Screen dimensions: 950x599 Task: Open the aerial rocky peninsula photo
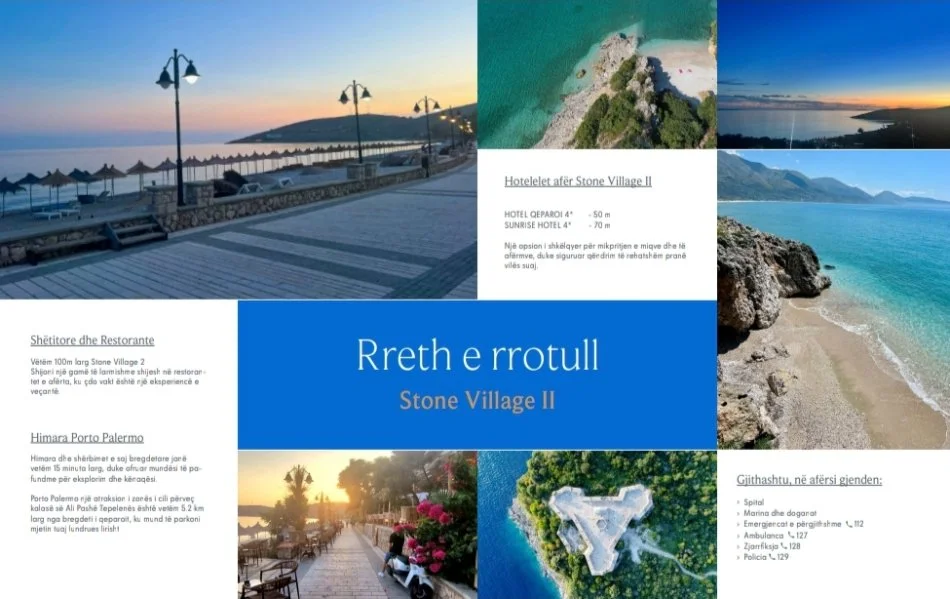(x=597, y=74)
